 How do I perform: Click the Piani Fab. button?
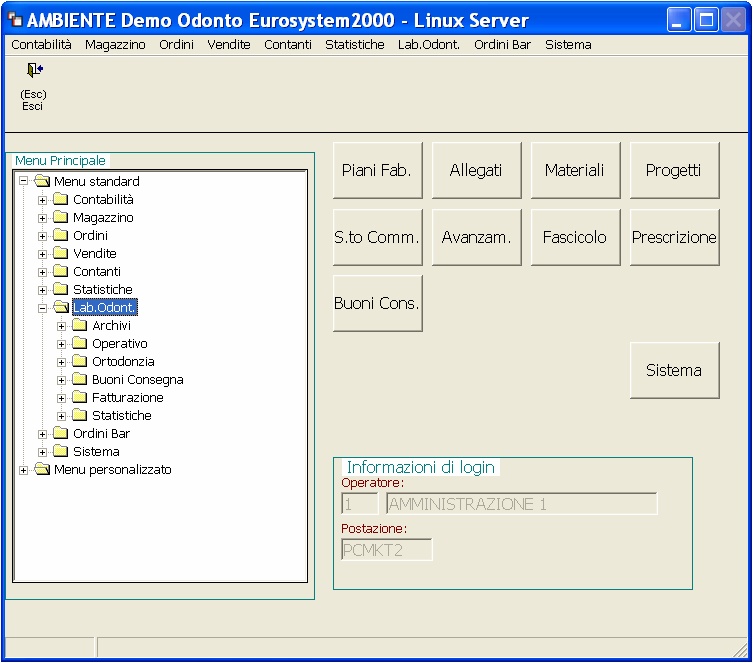[377, 170]
